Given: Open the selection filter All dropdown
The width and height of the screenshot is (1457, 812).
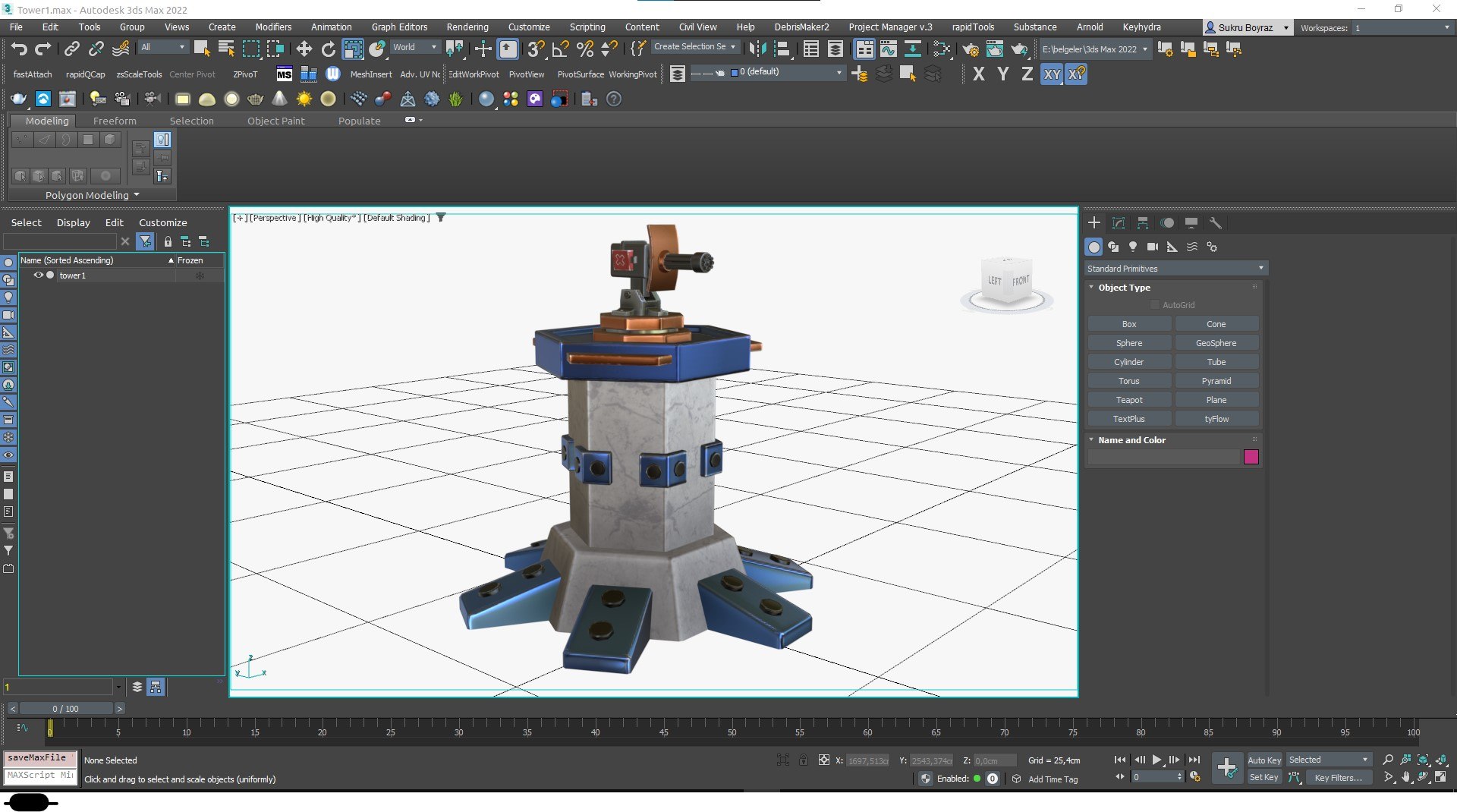Looking at the screenshot, I should [162, 47].
